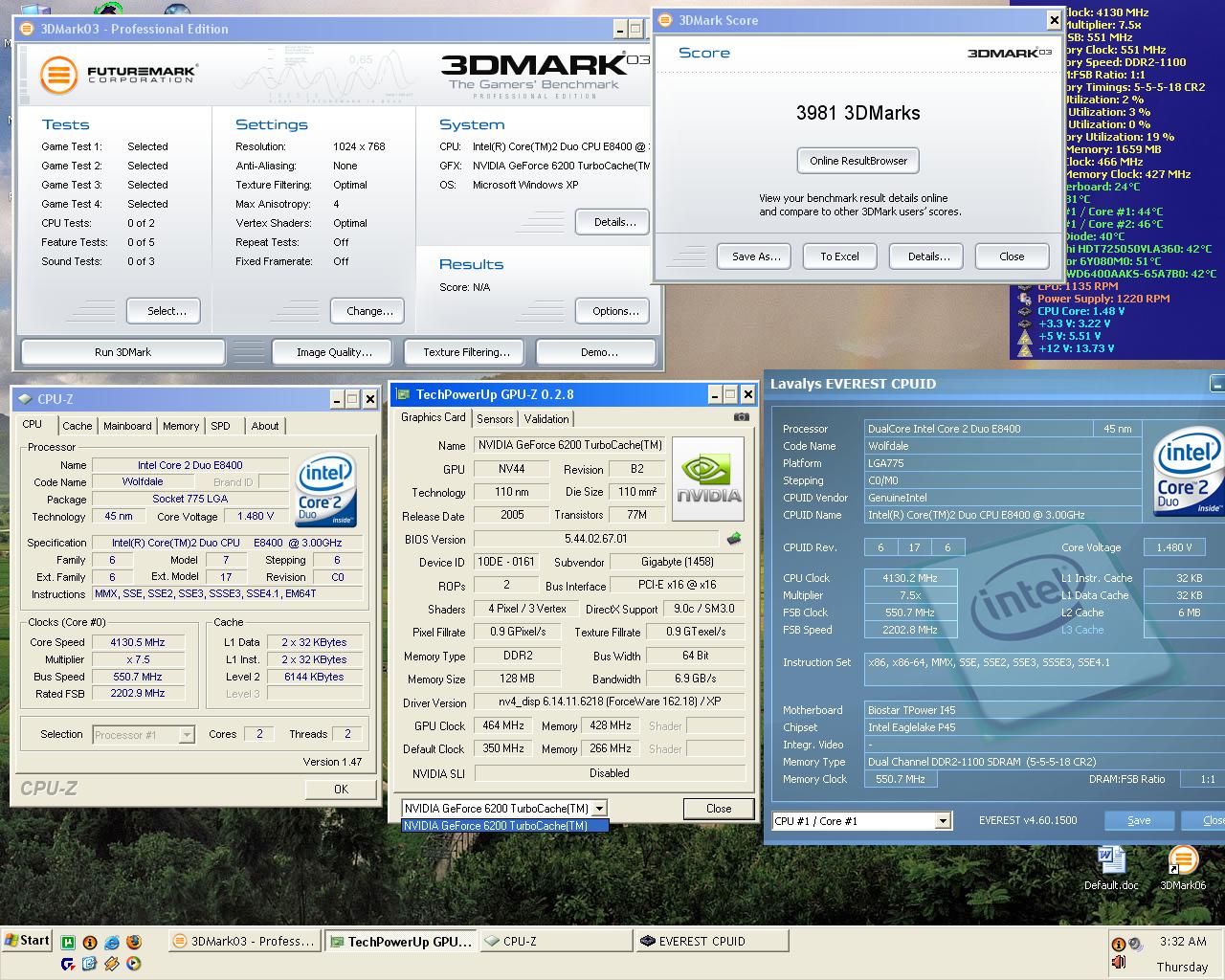1225x980 pixels.
Task: Click the Futuremark Corporation logo
Action: [x=119, y=75]
